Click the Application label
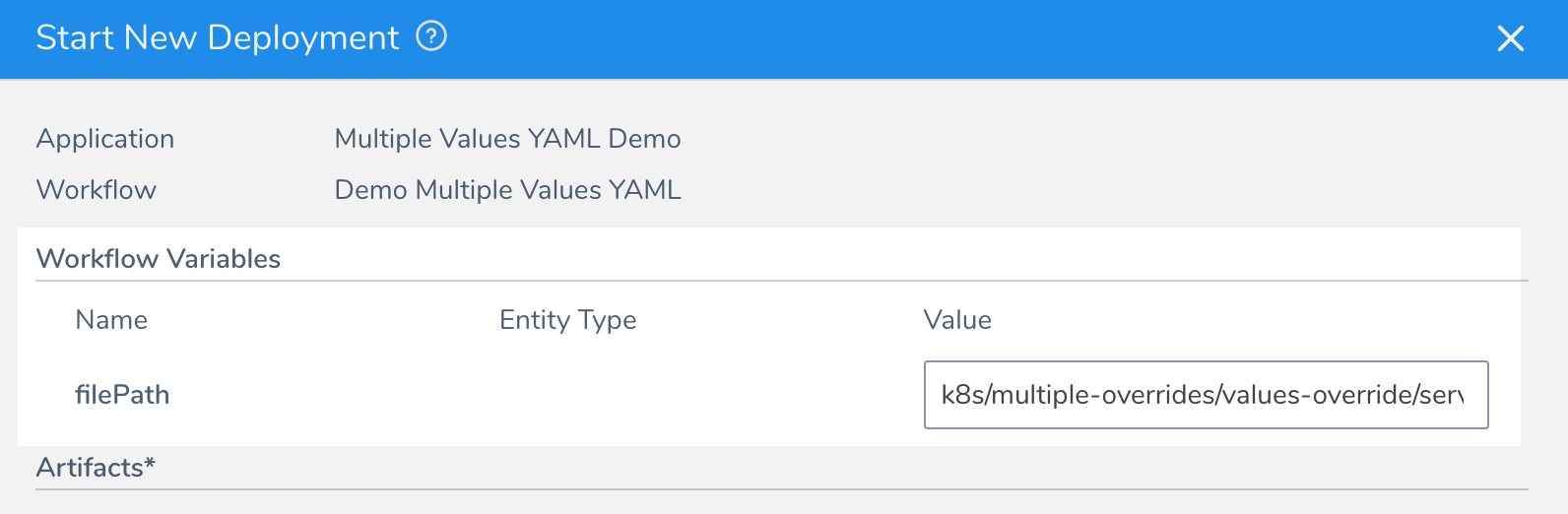The image size is (1568, 514). coord(105,139)
